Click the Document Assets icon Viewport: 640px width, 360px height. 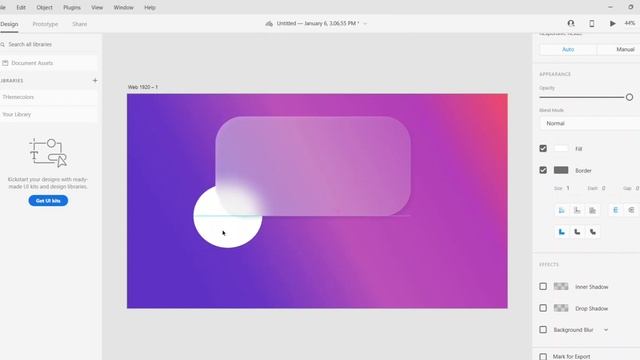point(5,63)
